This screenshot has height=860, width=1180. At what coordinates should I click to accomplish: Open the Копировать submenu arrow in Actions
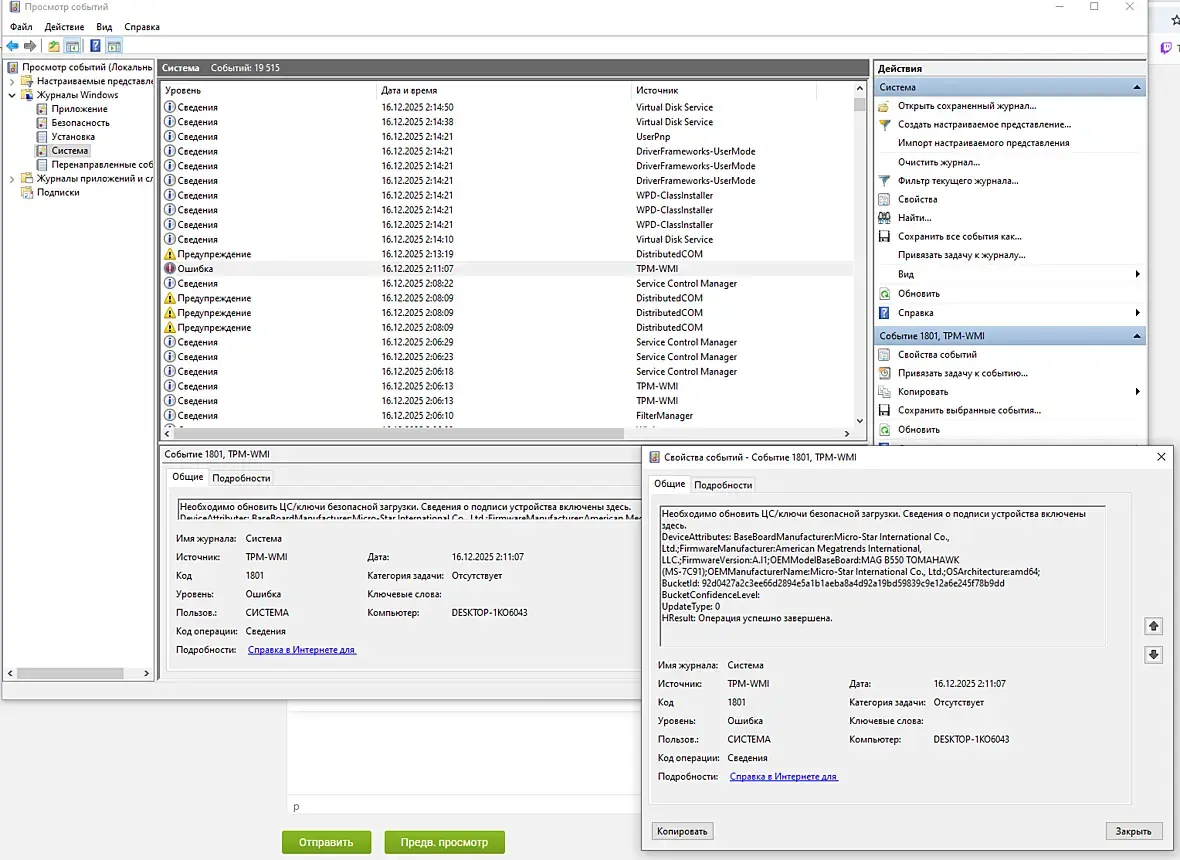click(1137, 391)
